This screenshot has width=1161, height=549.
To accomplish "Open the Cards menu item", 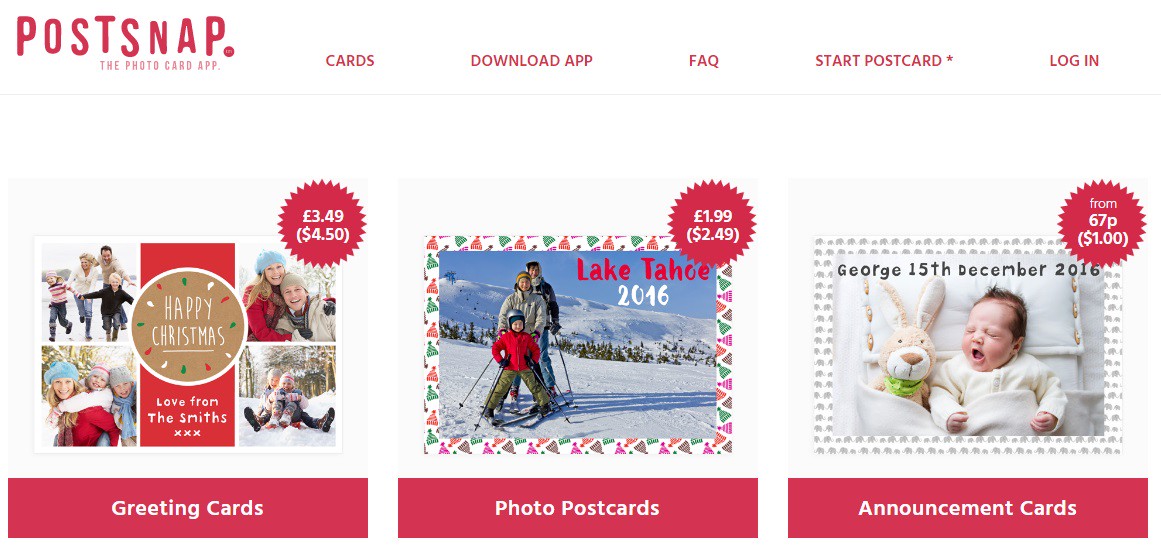I will pyautogui.click(x=350, y=61).
